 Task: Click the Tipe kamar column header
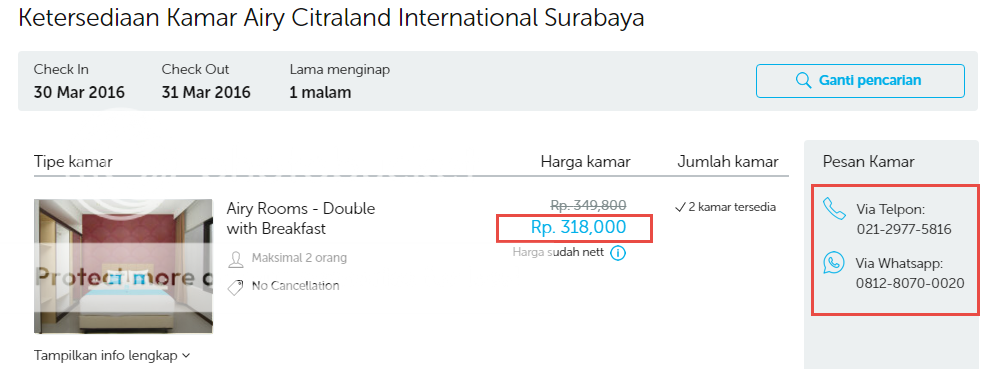point(73,162)
